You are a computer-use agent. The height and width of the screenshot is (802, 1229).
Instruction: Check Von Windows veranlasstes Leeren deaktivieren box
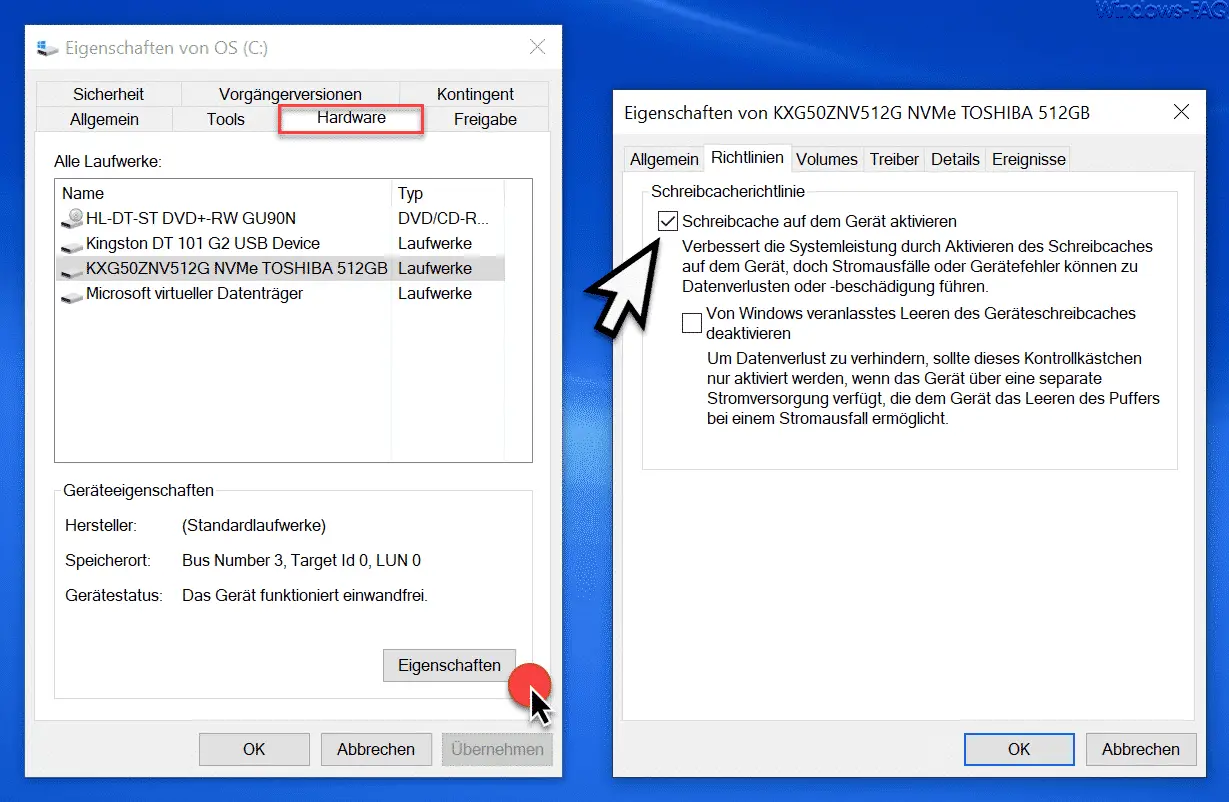[691, 322]
